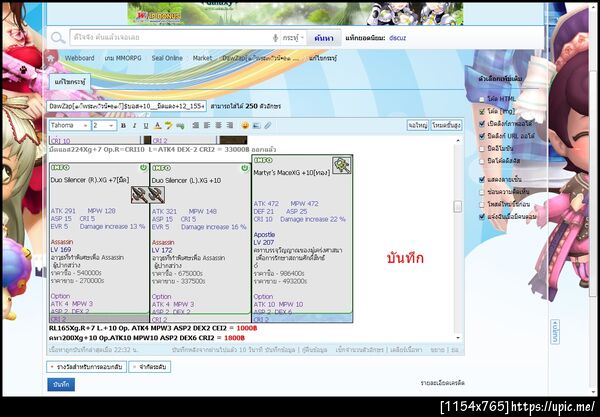The height and width of the screenshot is (417, 600).
Task: Click the first alignment icon in toolbar
Action: 196,125
